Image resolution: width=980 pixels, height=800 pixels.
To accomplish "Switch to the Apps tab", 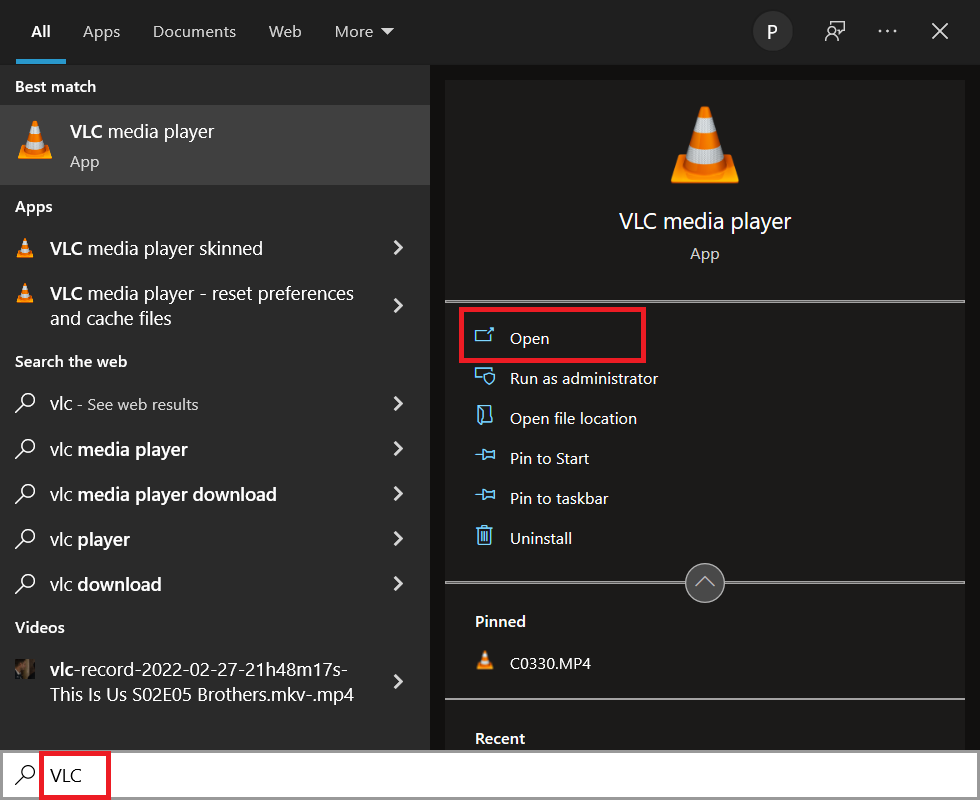I will [x=101, y=31].
